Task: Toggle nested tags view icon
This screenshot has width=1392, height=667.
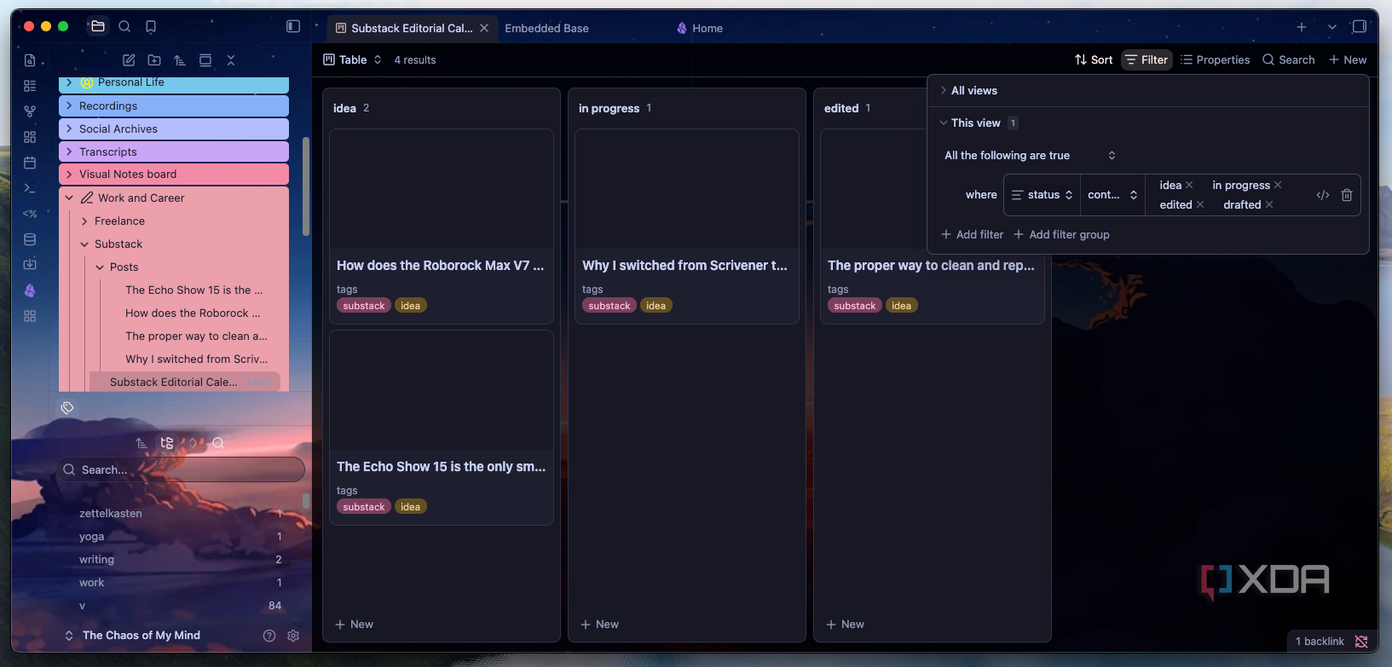Action: [167, 443]
